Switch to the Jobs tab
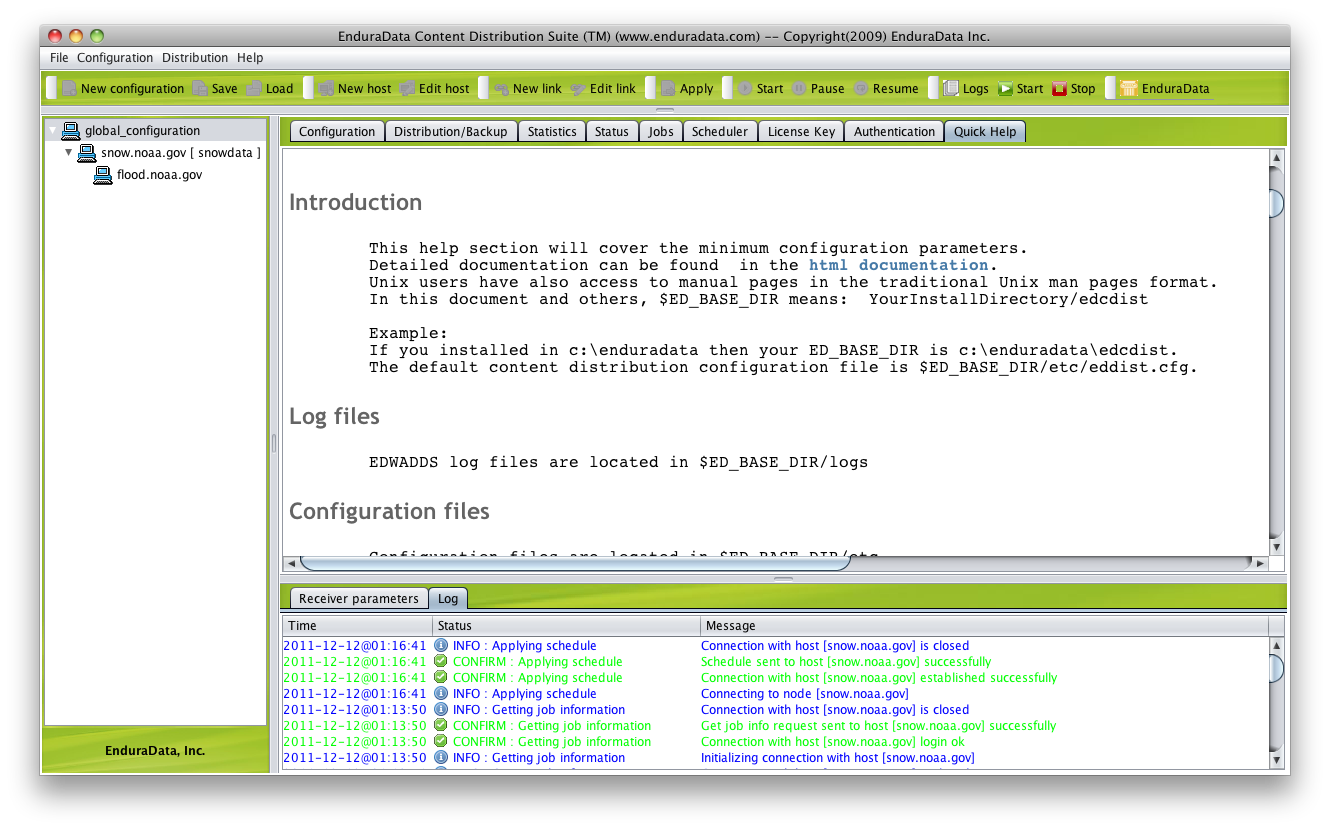Viewport: 1330px width, 830px height. click(661, 131)
